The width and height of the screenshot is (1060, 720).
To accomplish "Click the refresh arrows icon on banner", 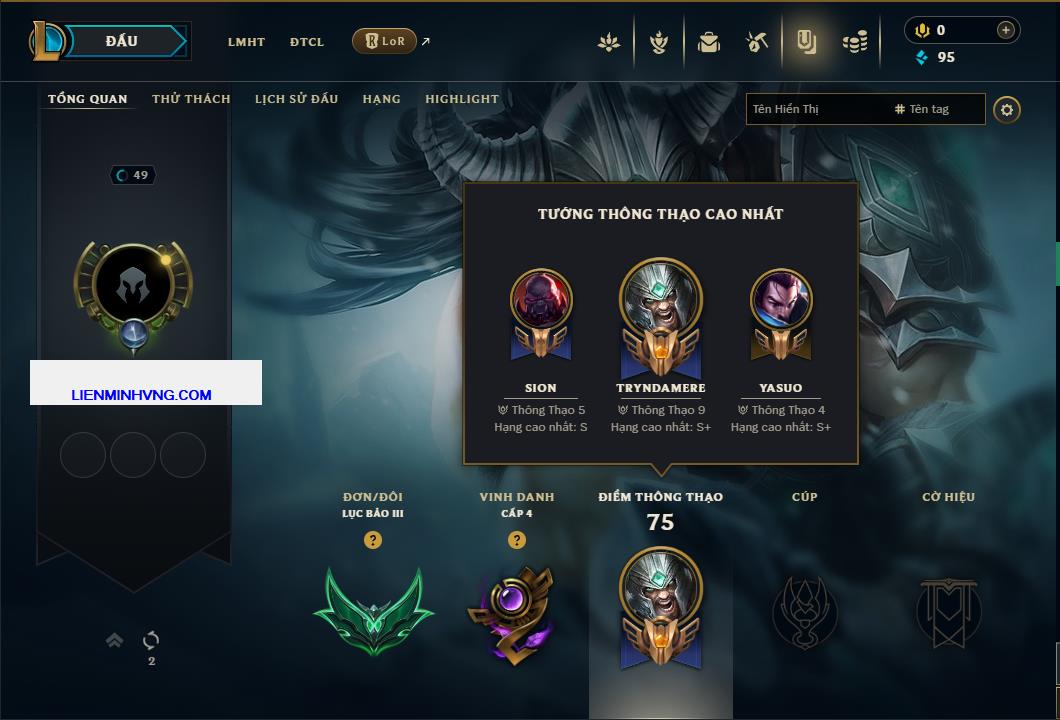I will [151, 640].
